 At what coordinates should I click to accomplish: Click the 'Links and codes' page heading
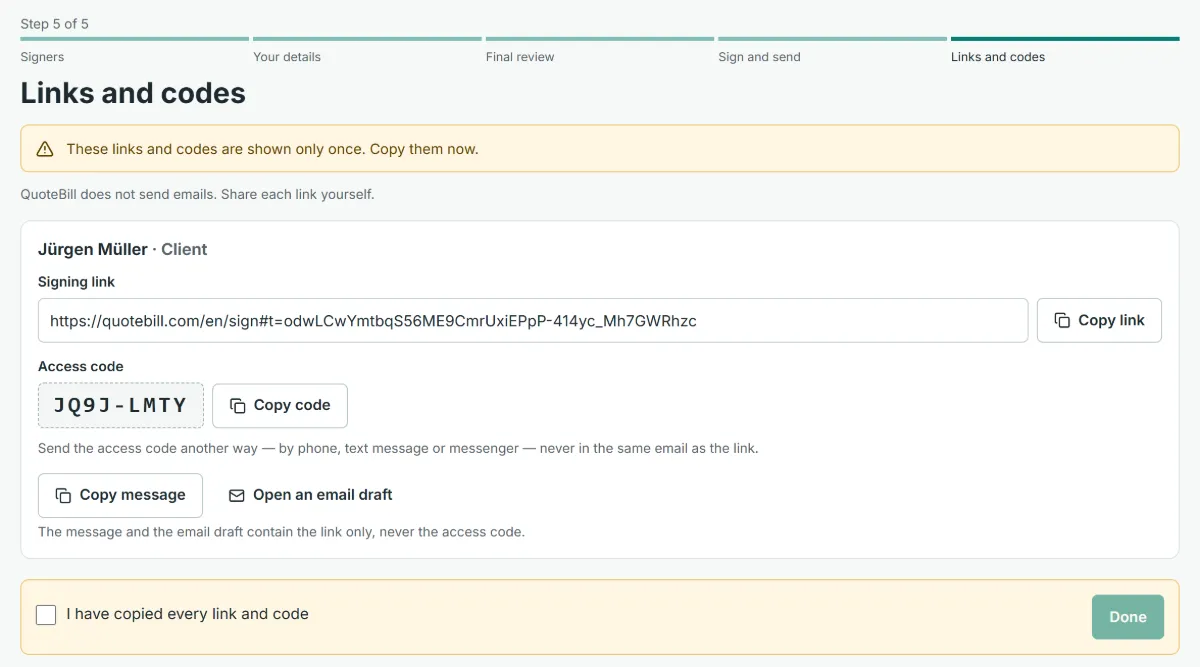coord(133,93)
